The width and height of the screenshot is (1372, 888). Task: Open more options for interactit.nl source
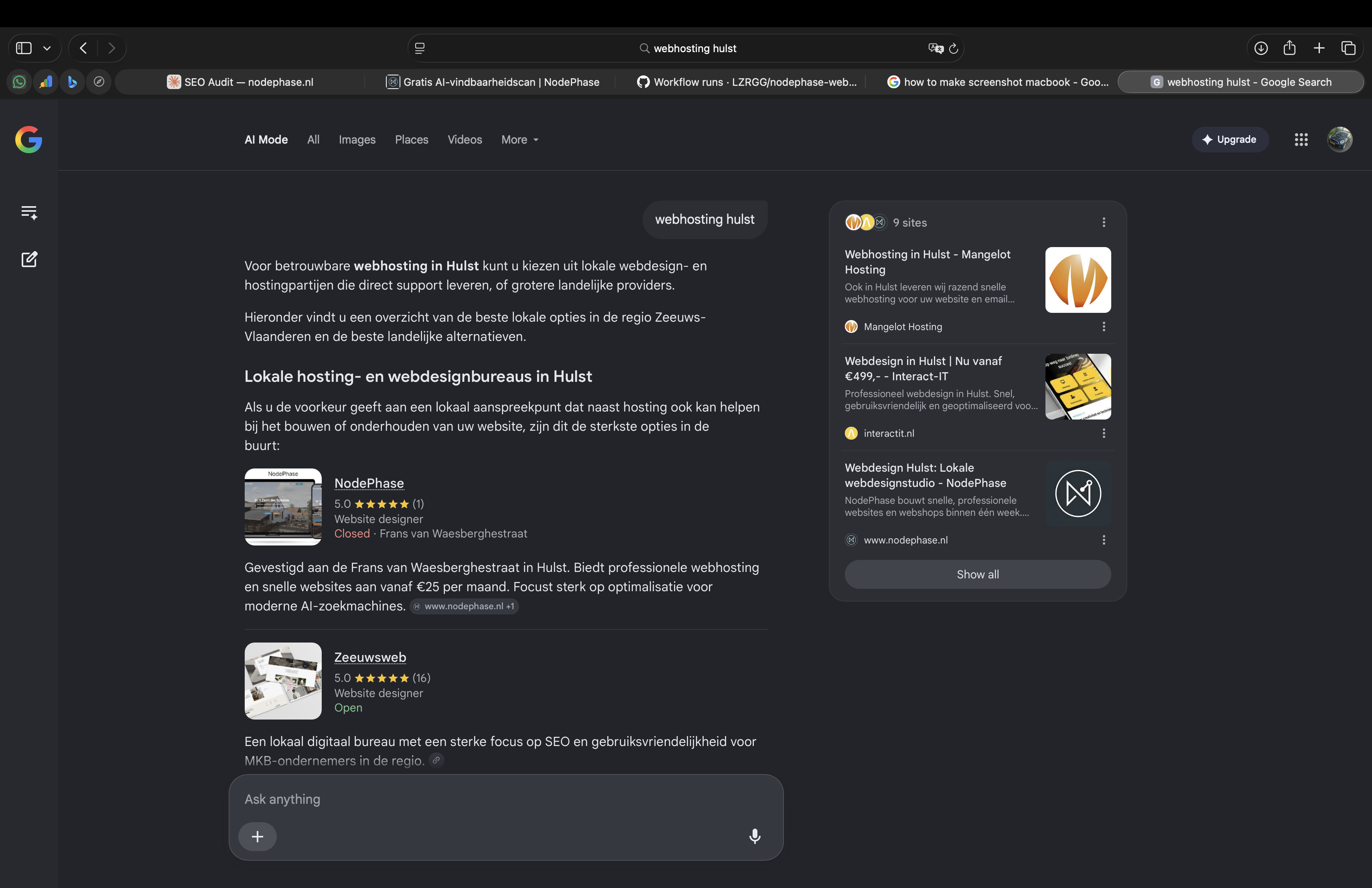tap(1103, 433)
